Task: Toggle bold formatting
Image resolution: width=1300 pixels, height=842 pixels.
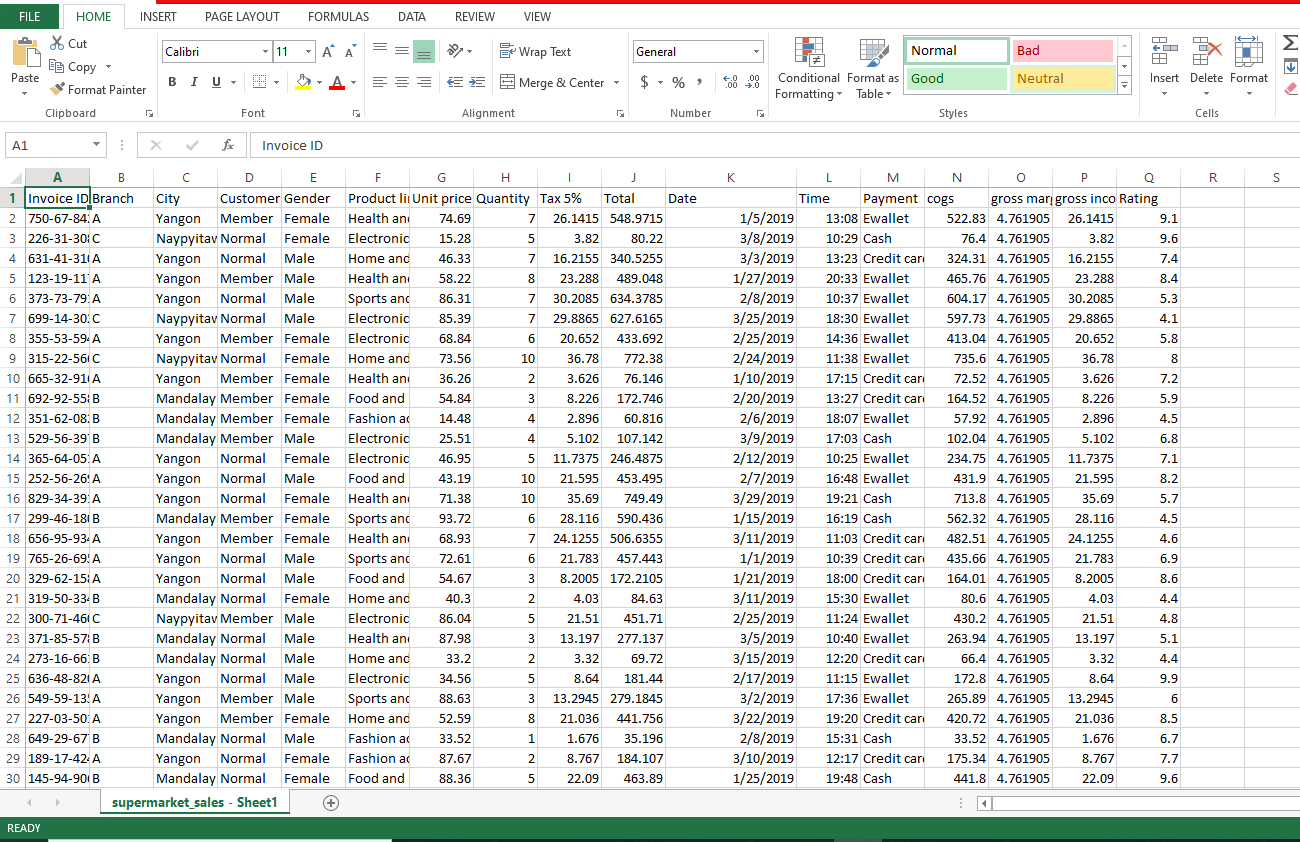Action: pyautogui.click(x=171, y=82)
